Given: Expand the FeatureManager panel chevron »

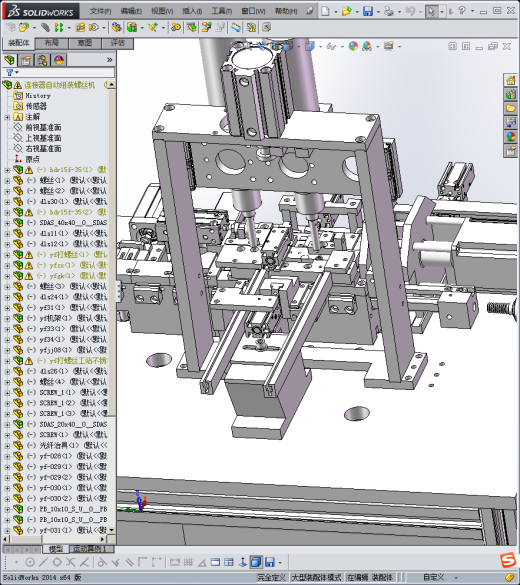Looking at the screenshot, I should tap(109, 60).
